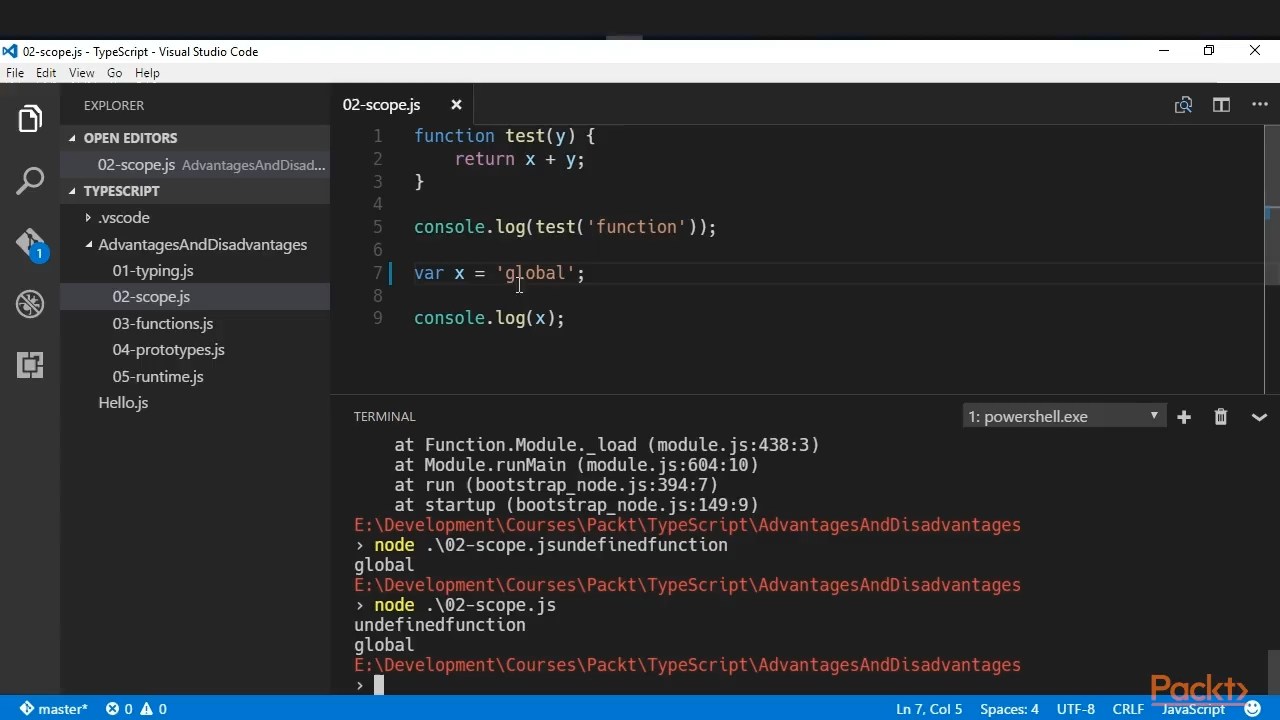Open the Explorer view in activity bar
The image size is (1280, 720).
[x=30, y=119]
